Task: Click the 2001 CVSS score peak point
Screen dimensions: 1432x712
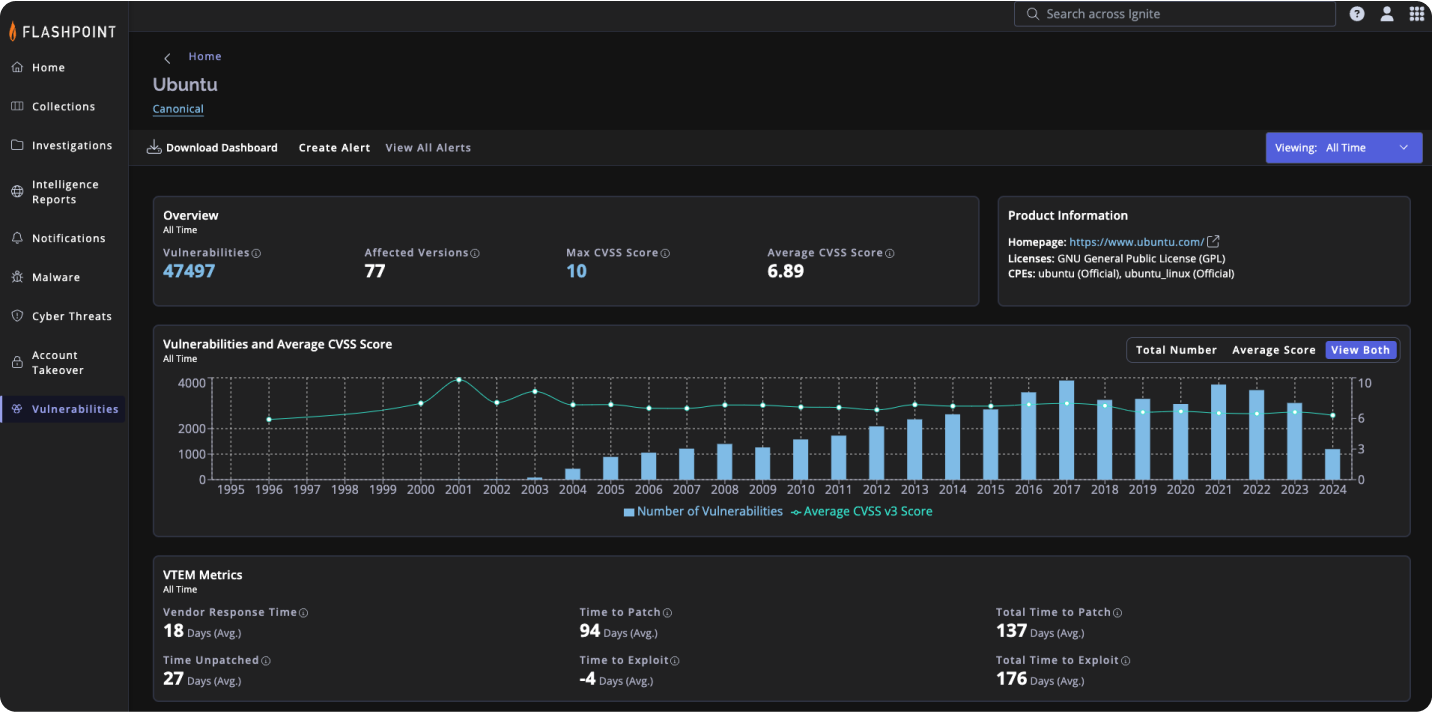Action: click(x=459, y=380)
